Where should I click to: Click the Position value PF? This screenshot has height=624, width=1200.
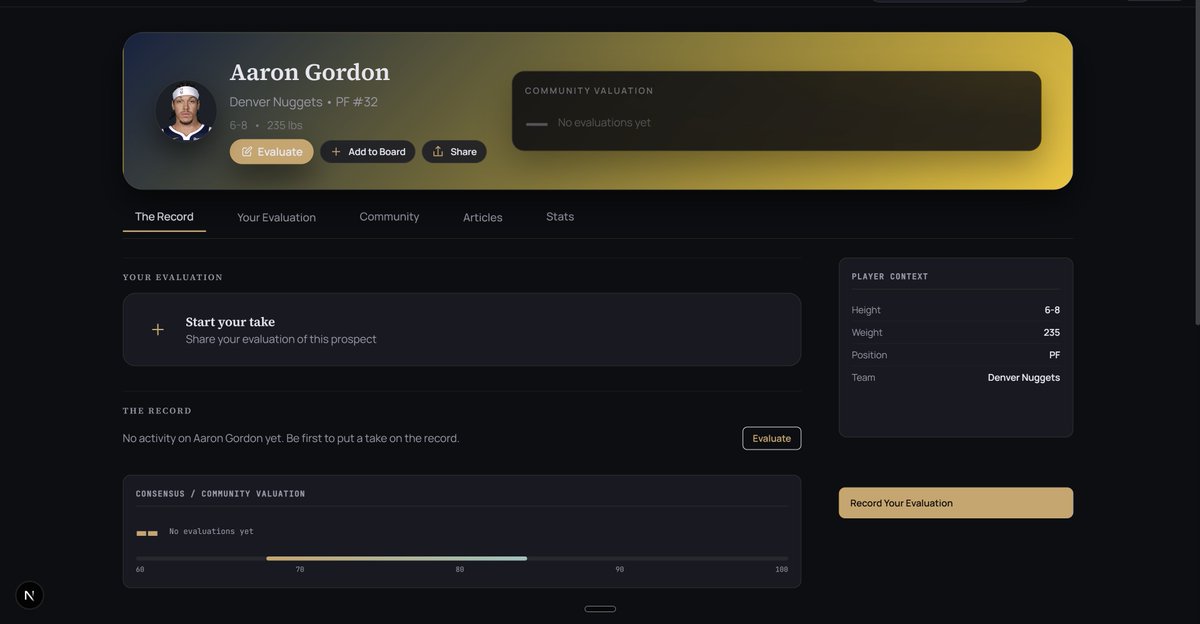pos(1054,355)
